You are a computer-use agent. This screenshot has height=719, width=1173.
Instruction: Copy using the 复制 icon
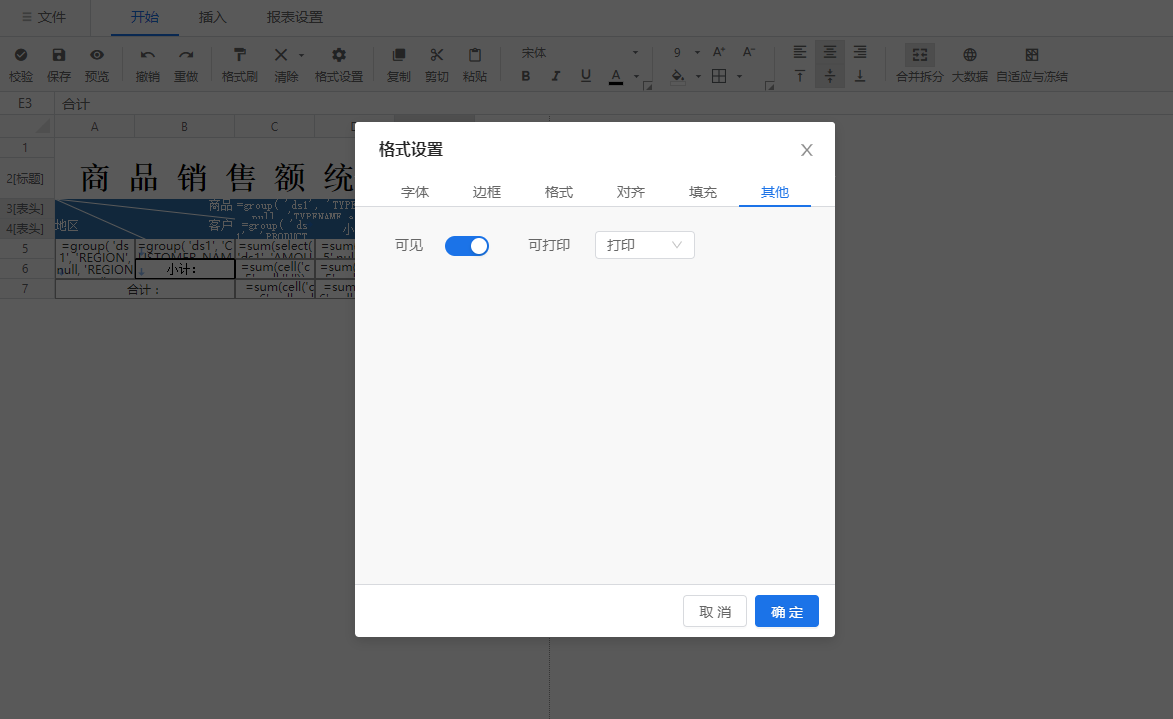(x=399, y=55)
